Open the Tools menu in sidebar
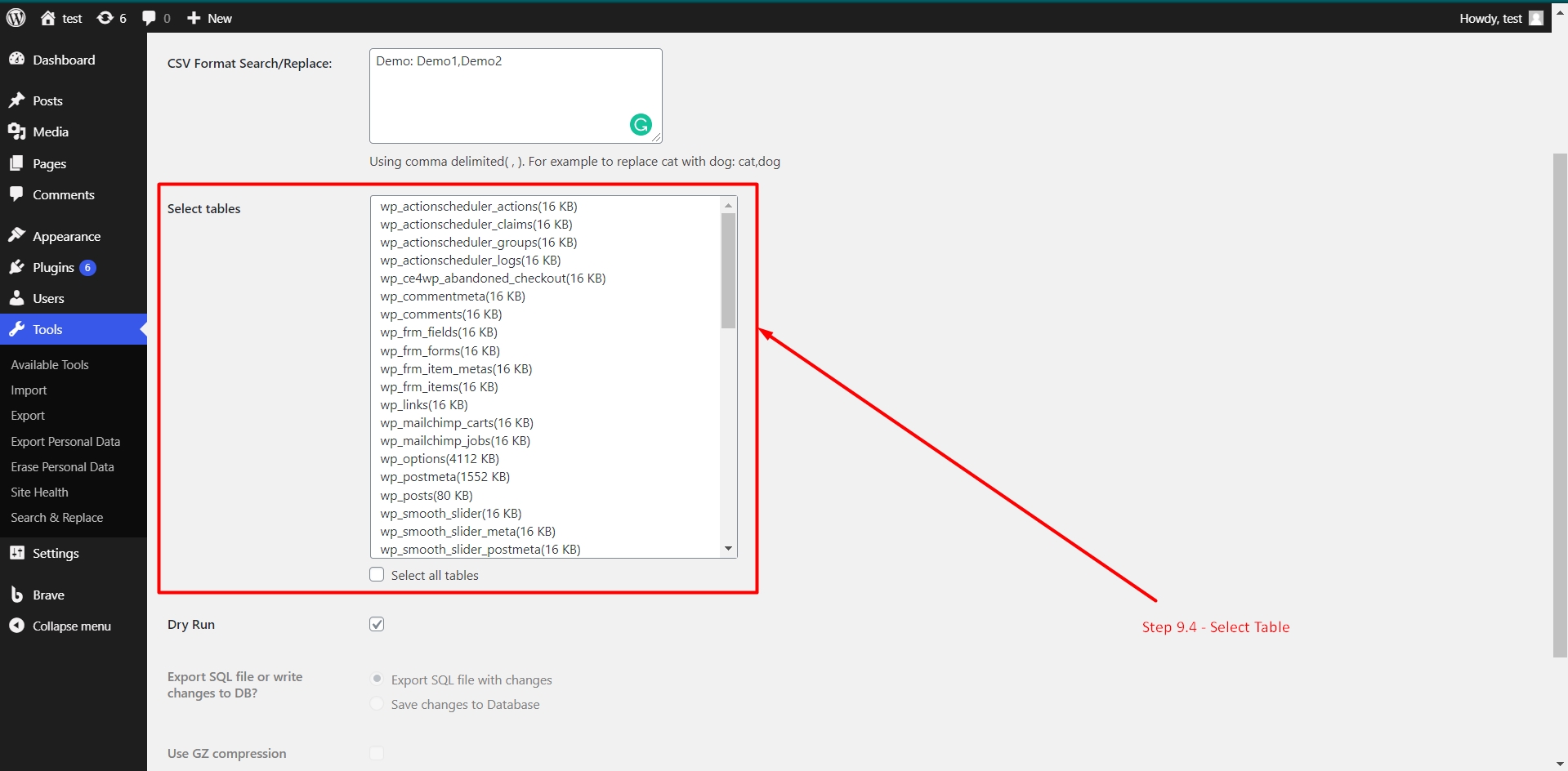The height and width of the screenshot is (771, 1568). pyautogui.click(x=74, y=329)
